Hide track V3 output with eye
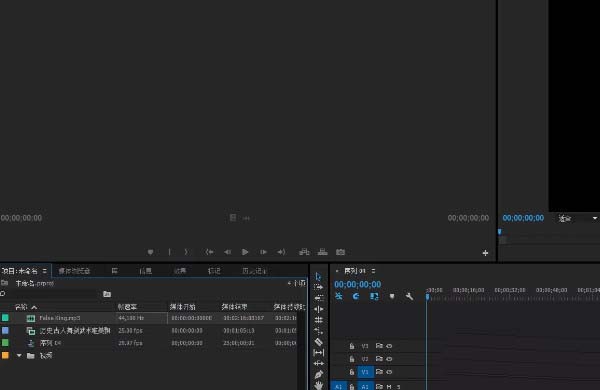 389,346
